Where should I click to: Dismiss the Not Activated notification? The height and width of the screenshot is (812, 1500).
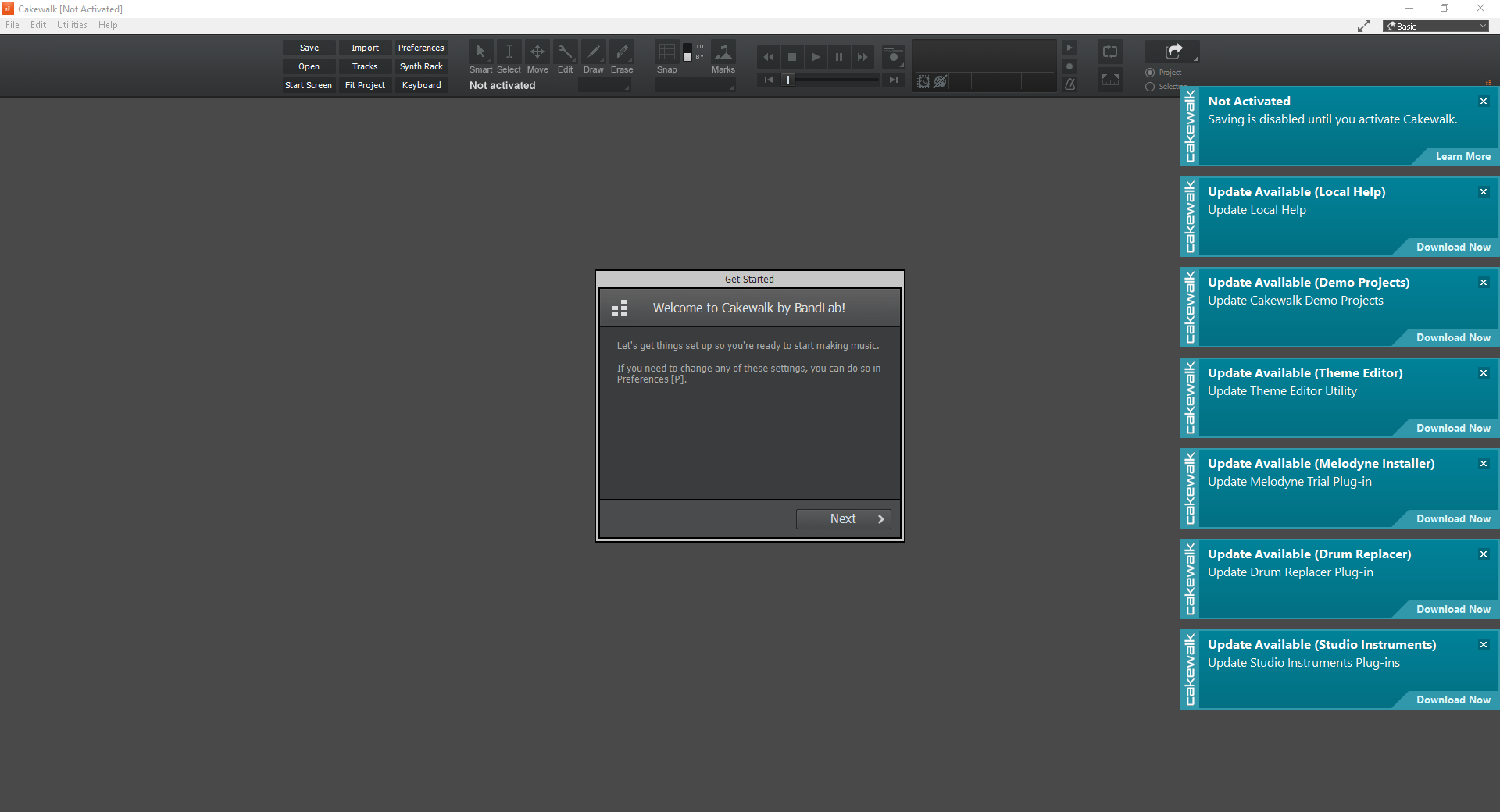[x=1484, y=101]
